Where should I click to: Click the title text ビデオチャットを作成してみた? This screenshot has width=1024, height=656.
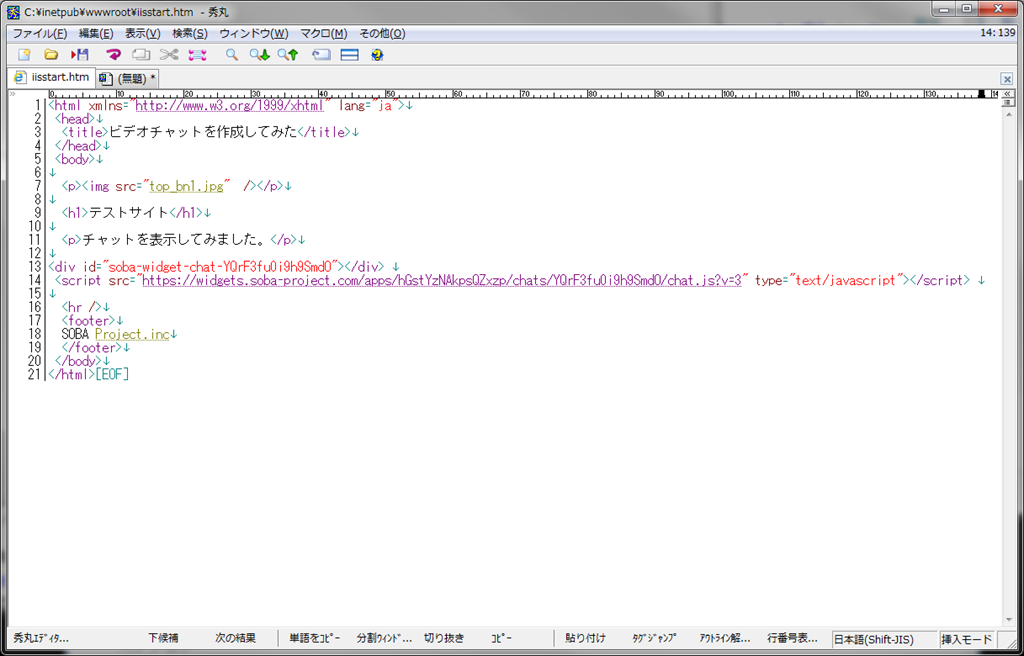point(202,132)
